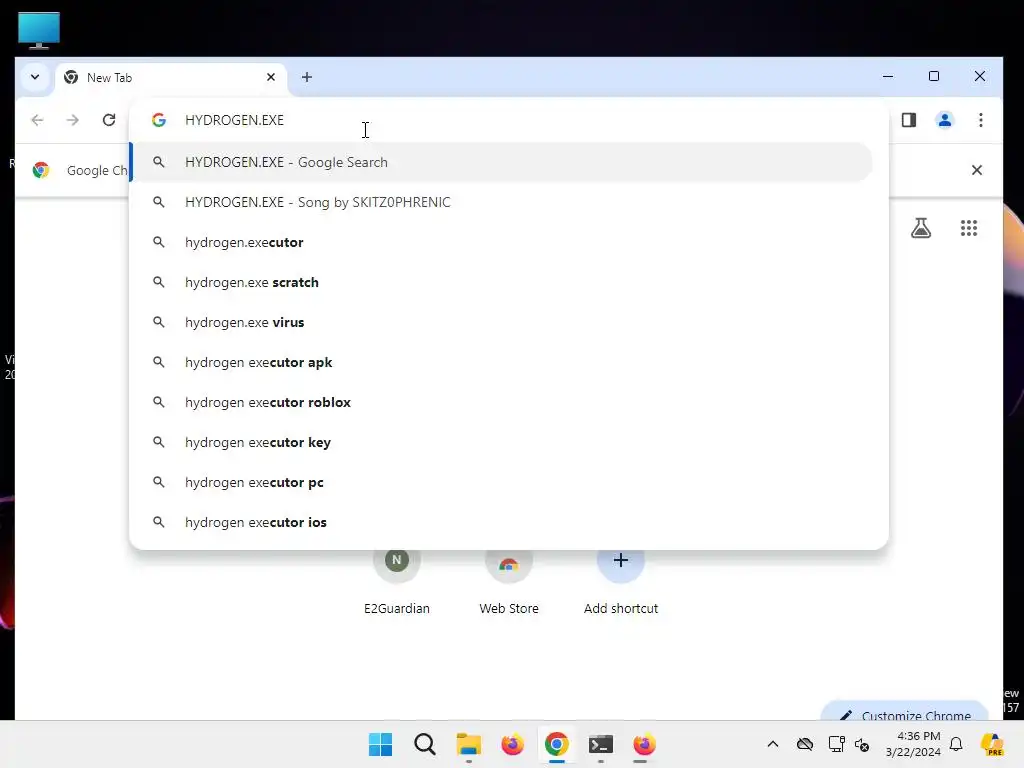Open the Chrome Labs flask icon

(x=921, y=228)
